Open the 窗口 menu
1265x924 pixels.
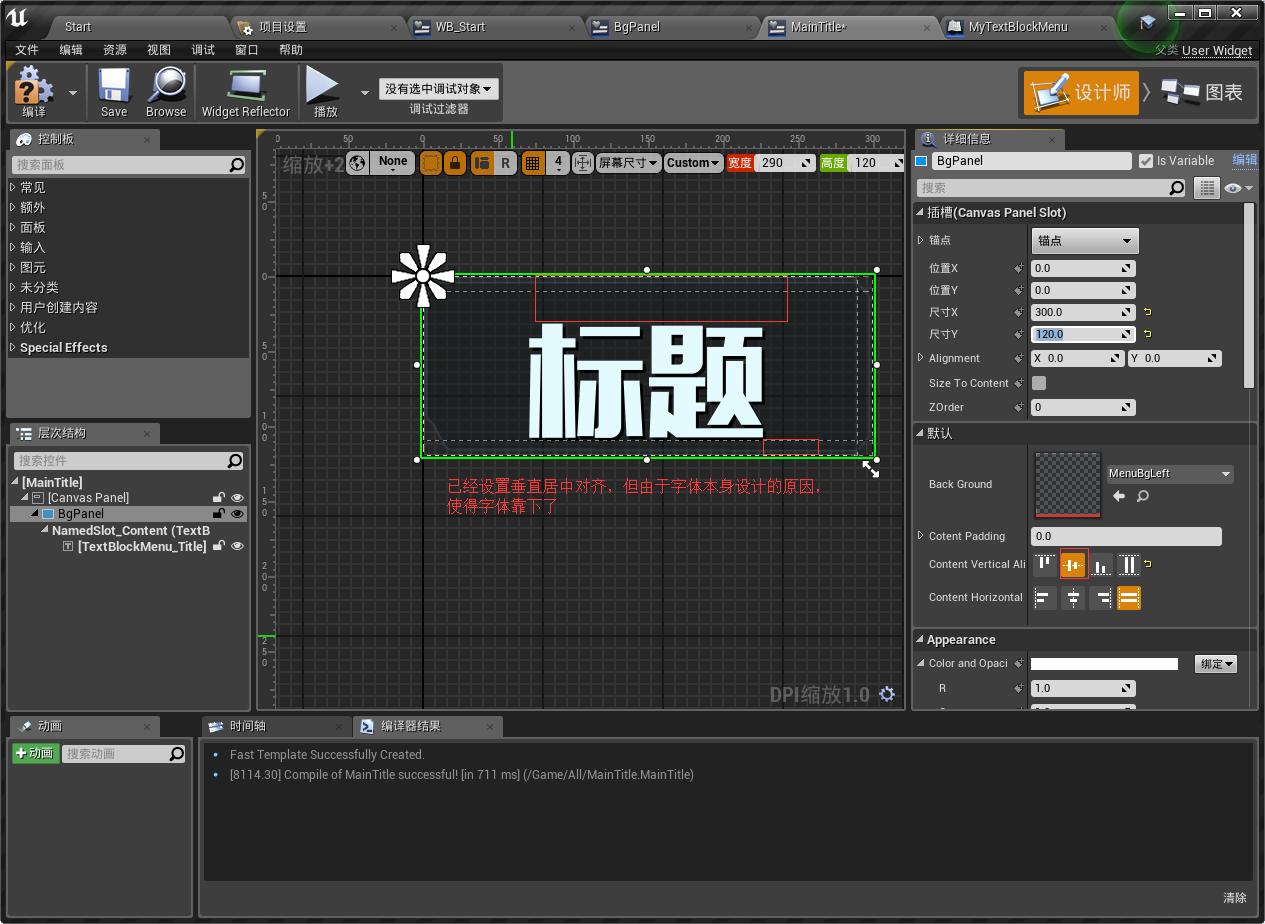click(x=246, y=49)
